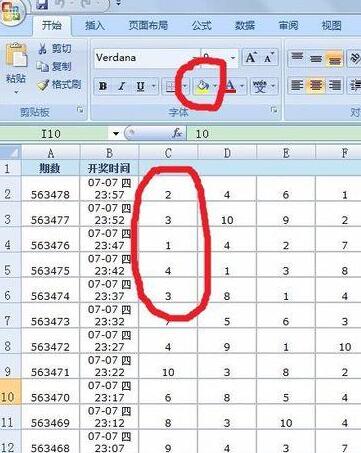
Task: Select row 2 header
Action: point(10,189)
